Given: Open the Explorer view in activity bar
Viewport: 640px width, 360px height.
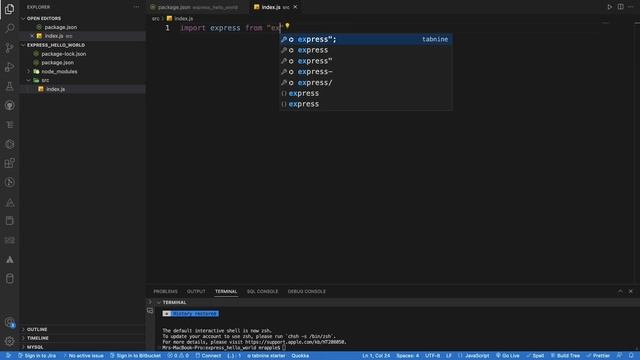Looking at the screenshot, I should click(9, 9).
